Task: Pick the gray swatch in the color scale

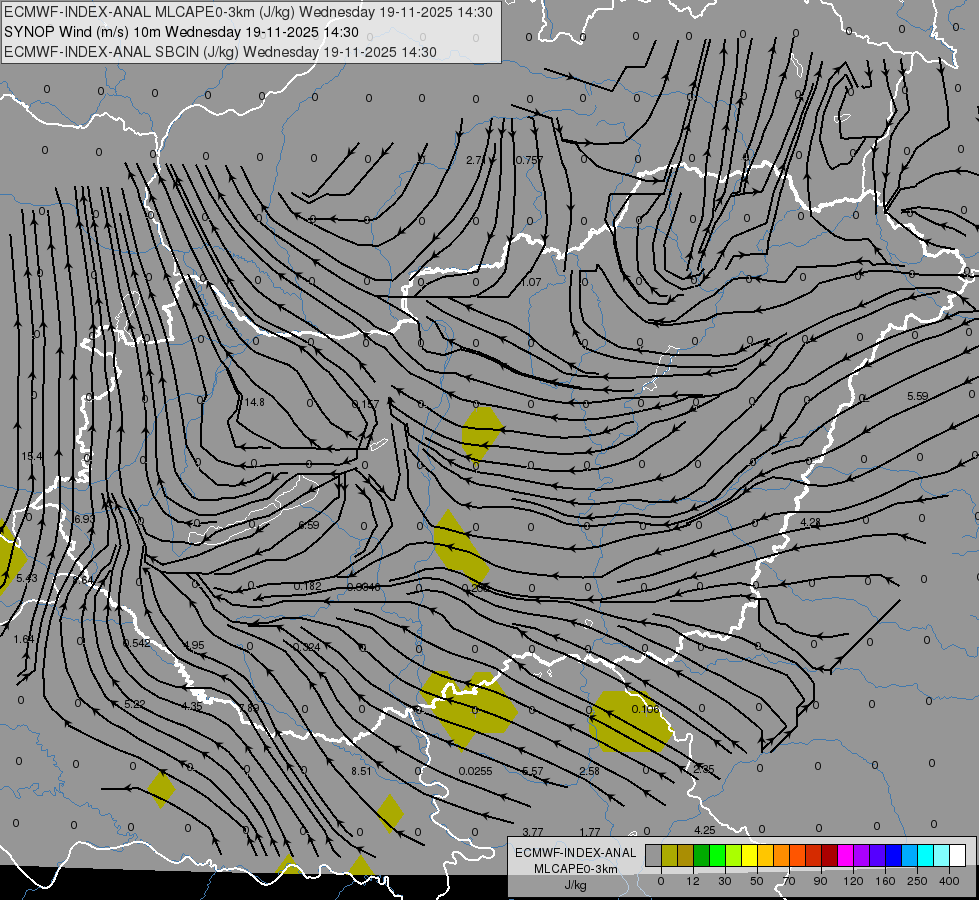Action: [x=653, y=855]
